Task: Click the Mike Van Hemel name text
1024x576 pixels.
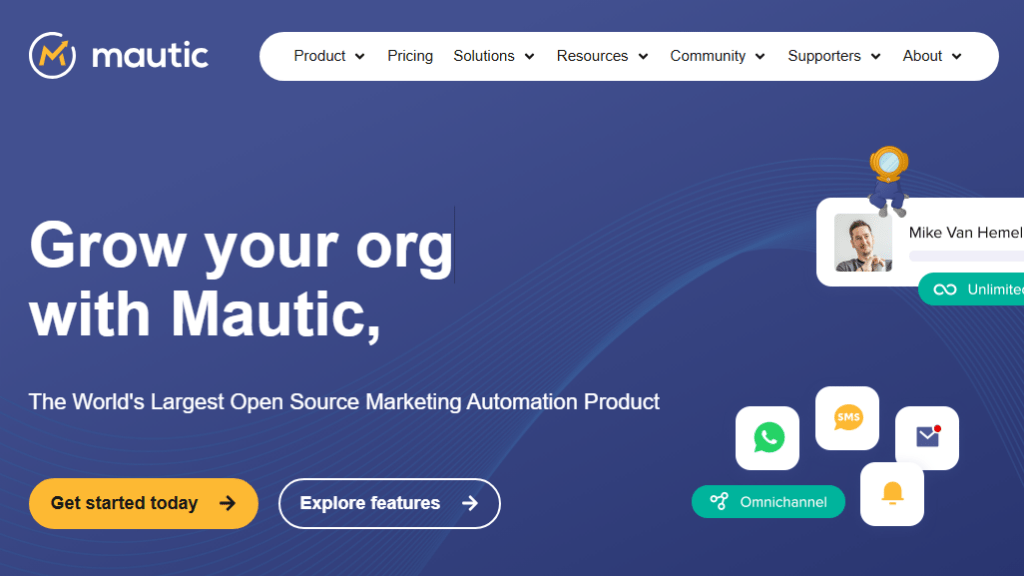Action: 965,232
